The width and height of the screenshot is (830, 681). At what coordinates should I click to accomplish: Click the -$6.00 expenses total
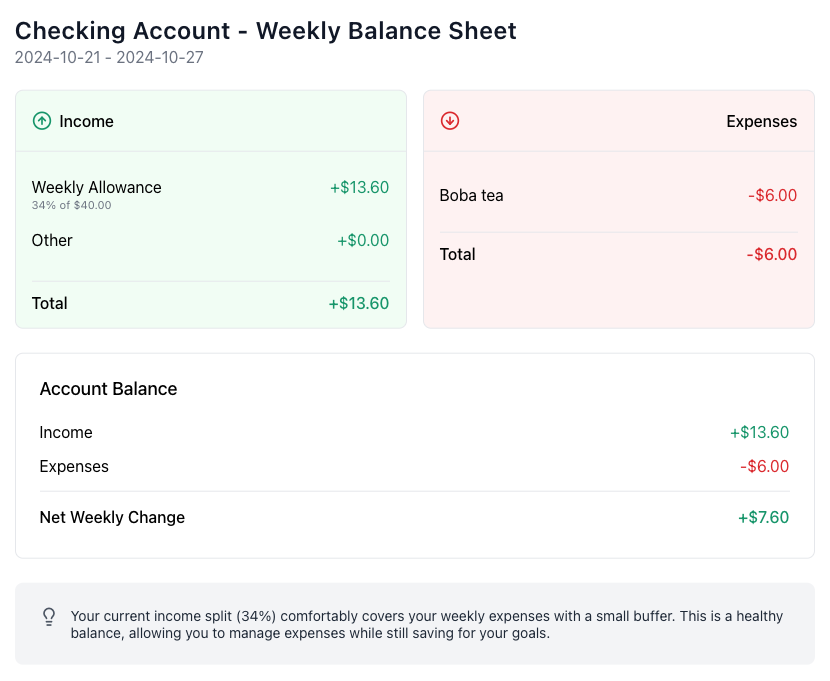click(772, 254)
